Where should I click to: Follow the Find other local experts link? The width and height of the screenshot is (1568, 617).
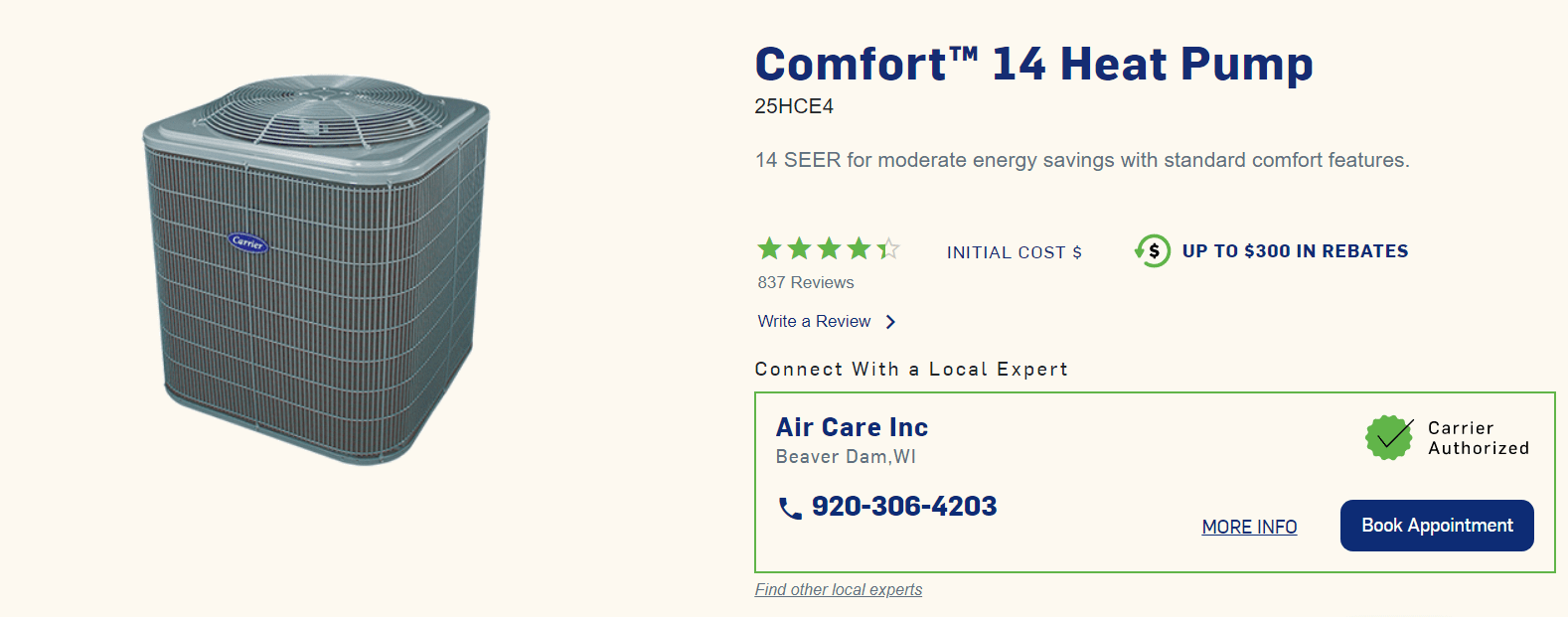[x=838, y=590]
